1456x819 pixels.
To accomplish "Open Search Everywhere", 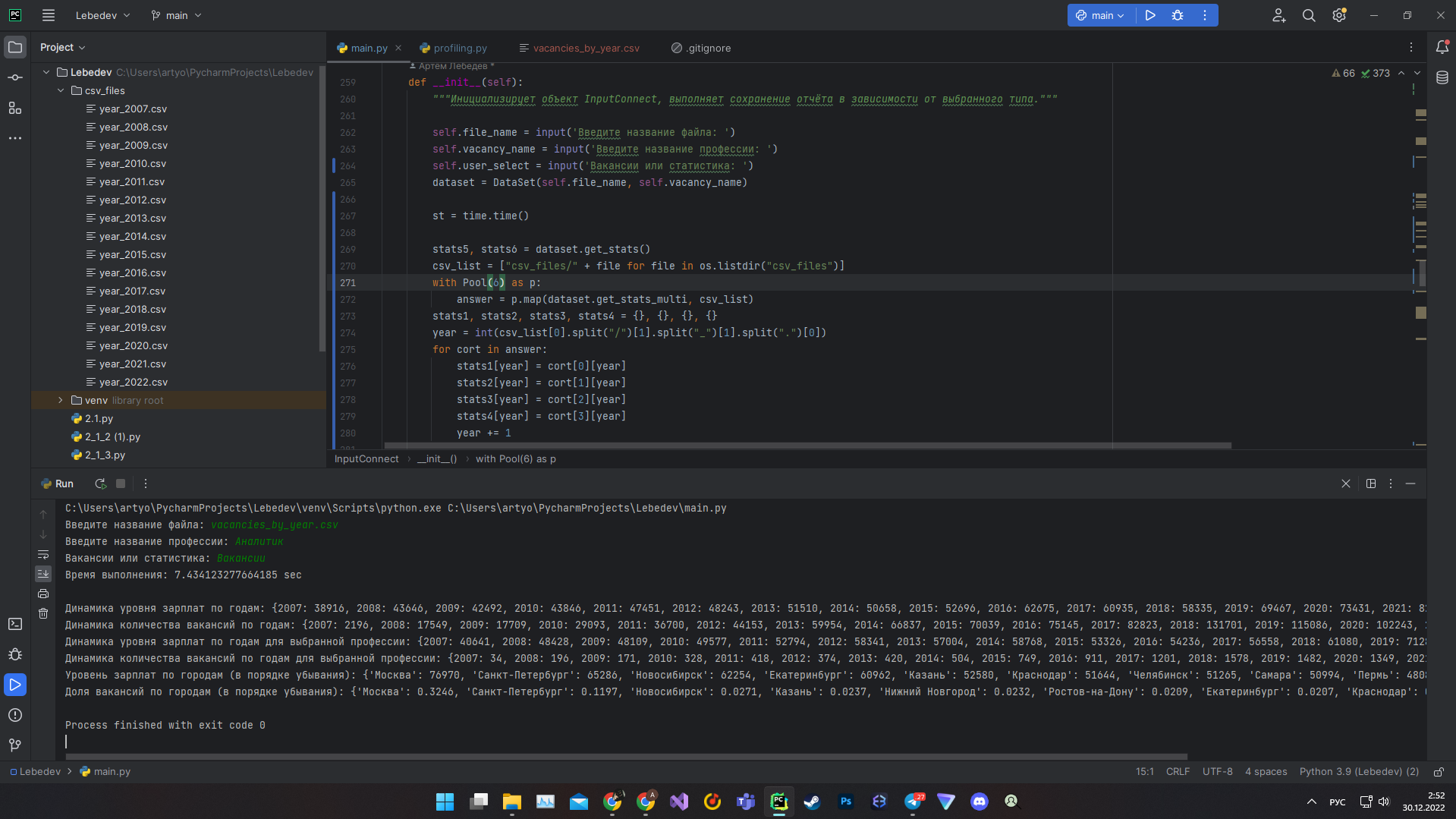I will (x=1308, y=15).
